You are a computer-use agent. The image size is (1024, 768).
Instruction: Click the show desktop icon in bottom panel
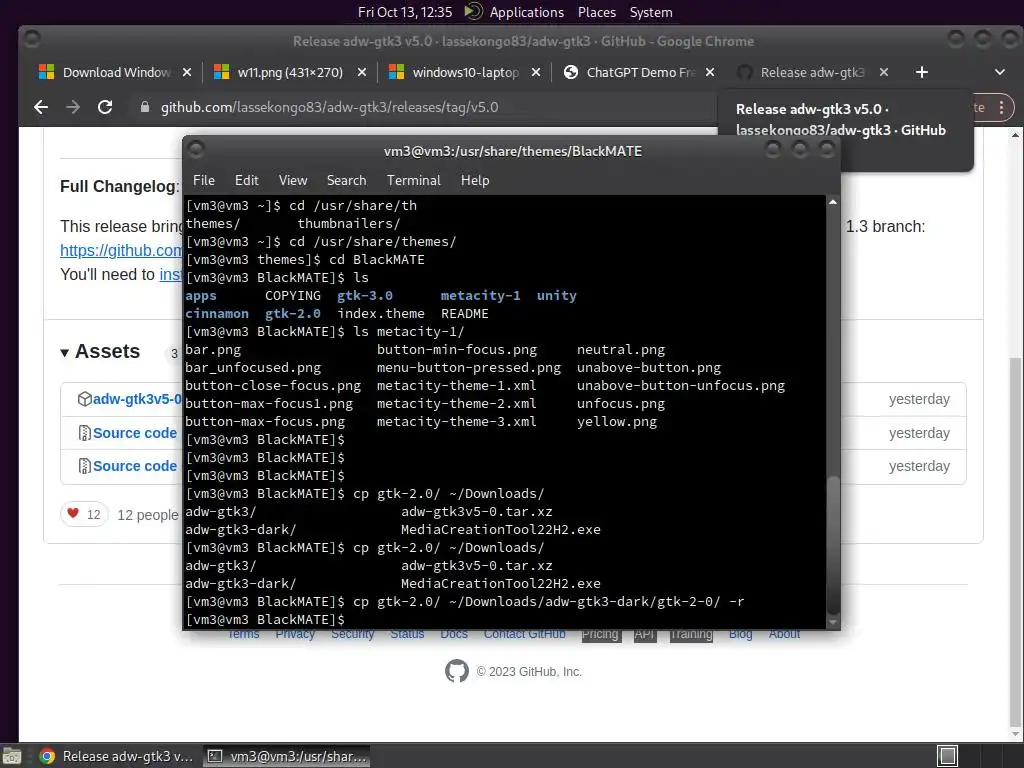[11, 756]
